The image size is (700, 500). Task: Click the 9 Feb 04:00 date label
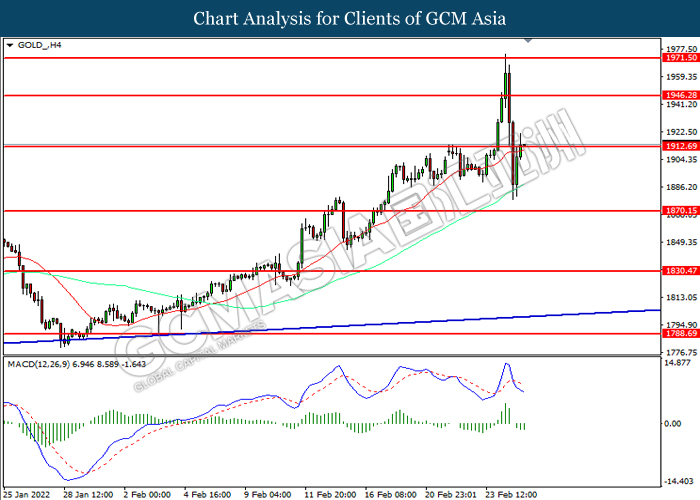tap(267, 495)
